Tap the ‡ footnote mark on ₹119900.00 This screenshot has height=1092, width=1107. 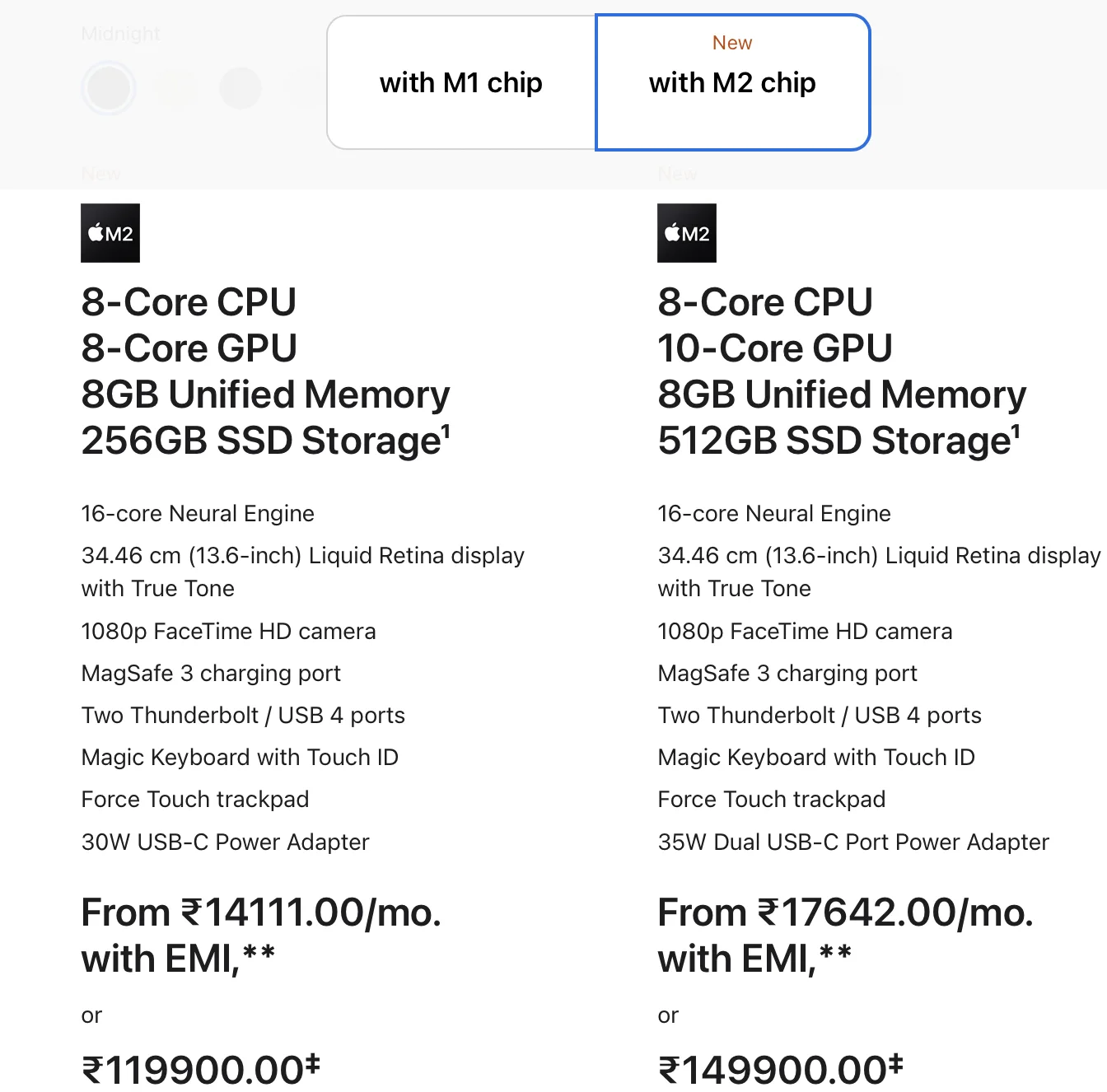[312, 1063]
